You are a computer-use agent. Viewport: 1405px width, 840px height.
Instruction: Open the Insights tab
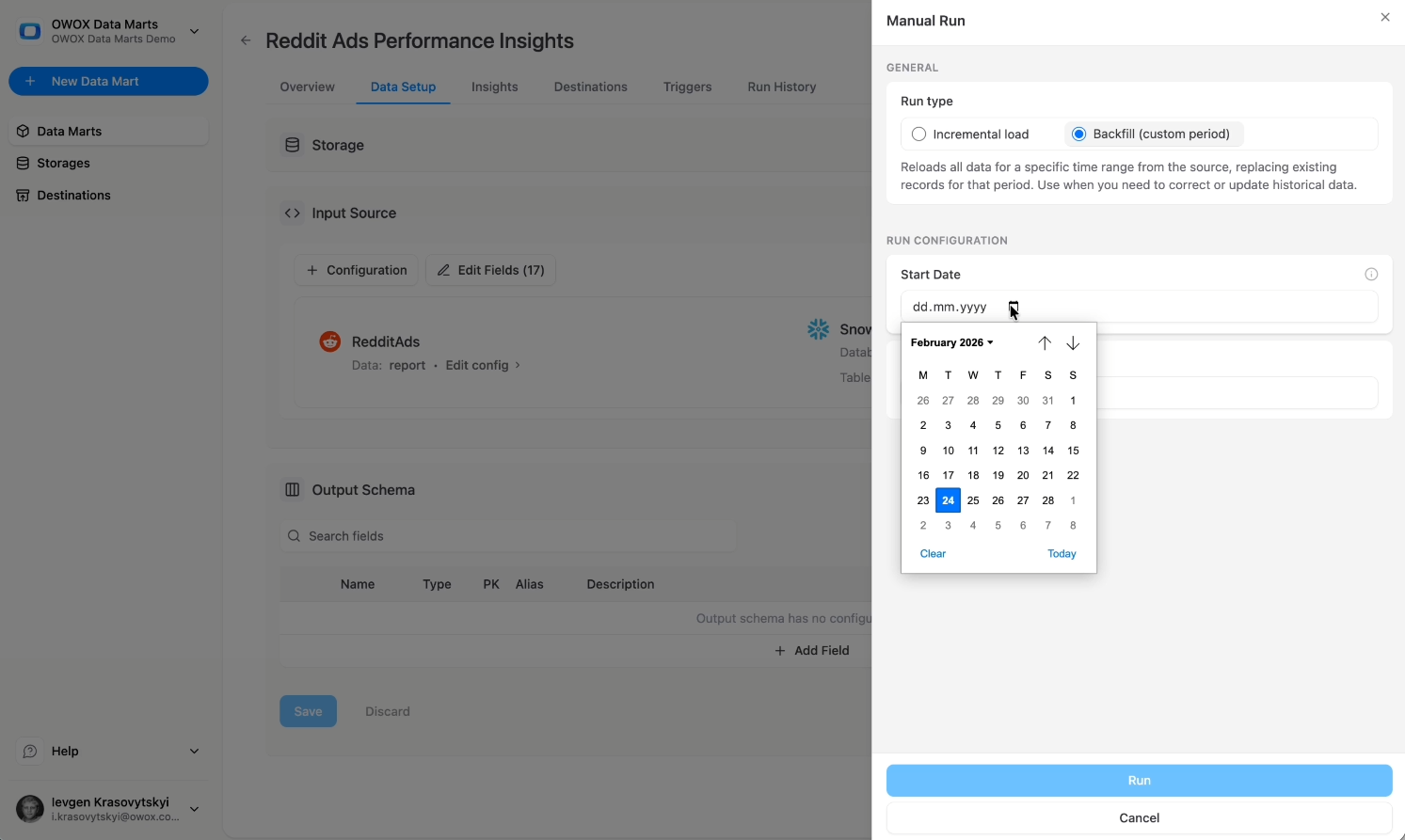tap(495, 87)
